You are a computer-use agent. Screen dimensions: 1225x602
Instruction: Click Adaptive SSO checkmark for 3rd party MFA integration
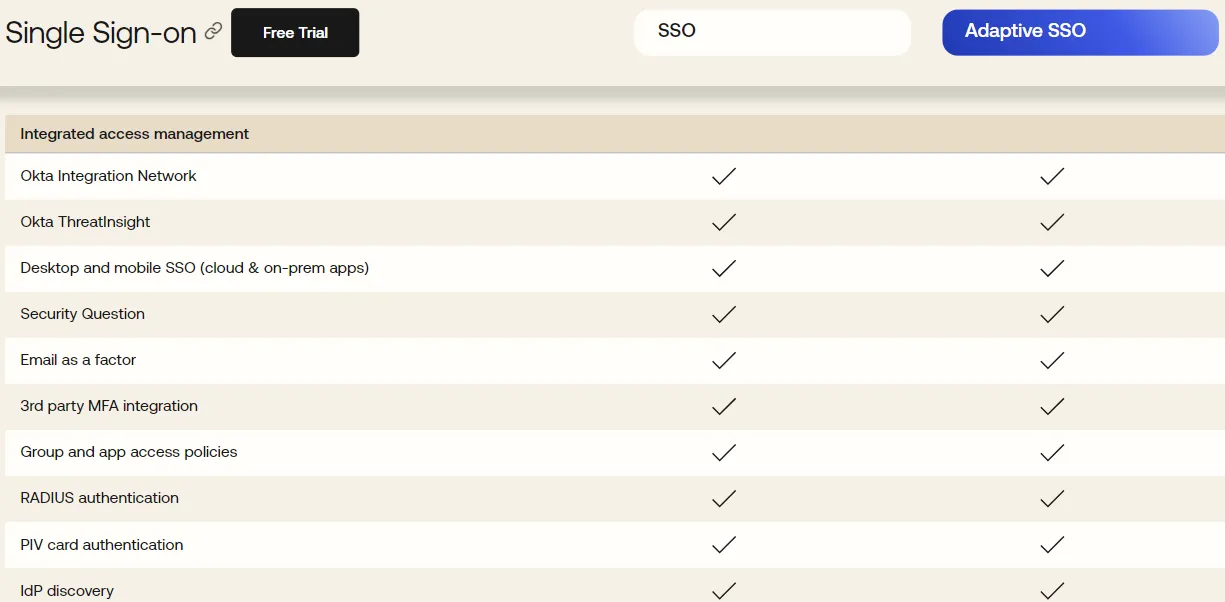pos(1052,406)
